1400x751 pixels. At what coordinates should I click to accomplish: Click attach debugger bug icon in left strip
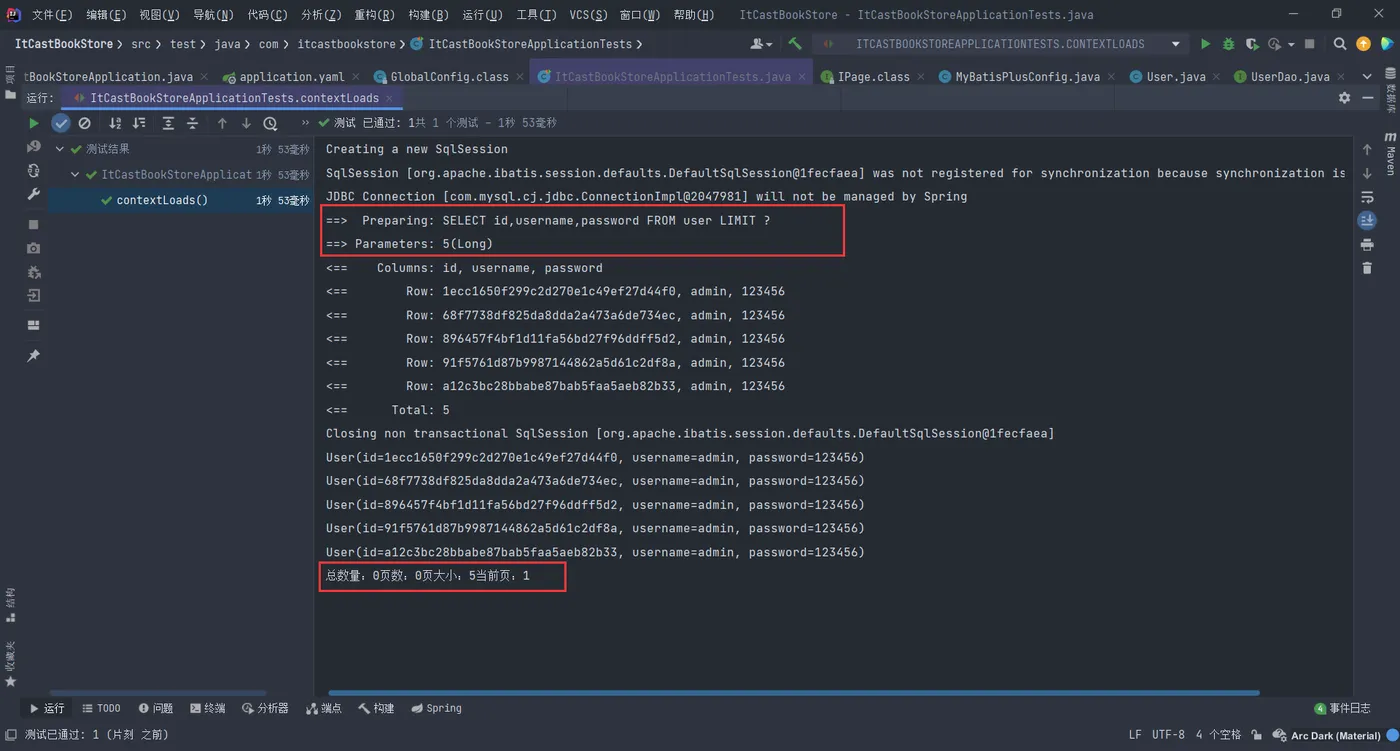pyautogui.click(x=33, y=272)
